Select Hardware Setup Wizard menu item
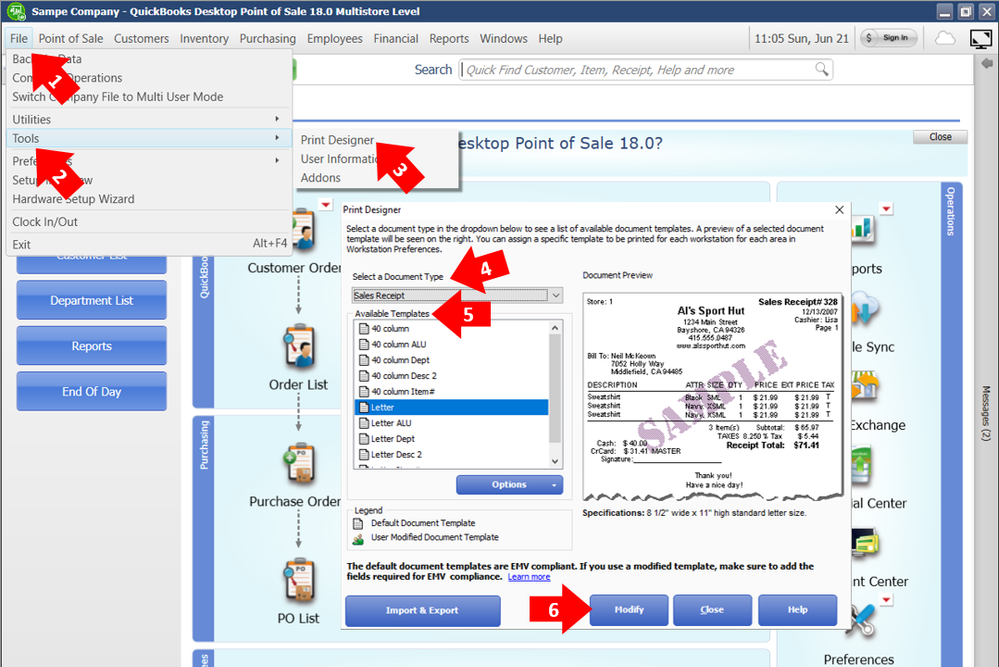Viewport: 999px width, 667px height. [73, 199]
